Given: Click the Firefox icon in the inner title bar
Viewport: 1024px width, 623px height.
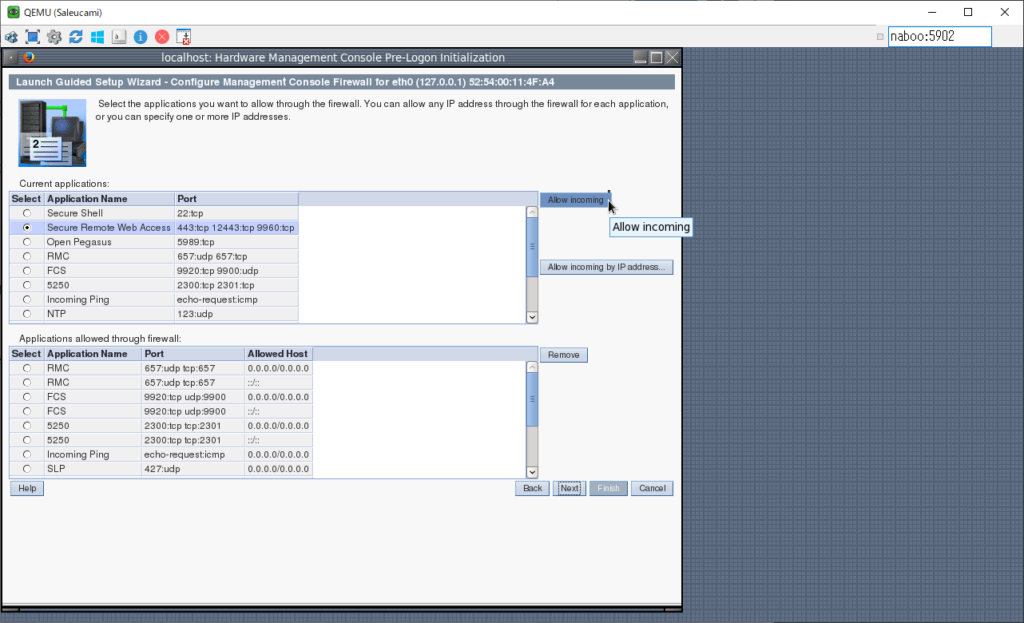Looking at the screenshot, I should click(29, 57).
